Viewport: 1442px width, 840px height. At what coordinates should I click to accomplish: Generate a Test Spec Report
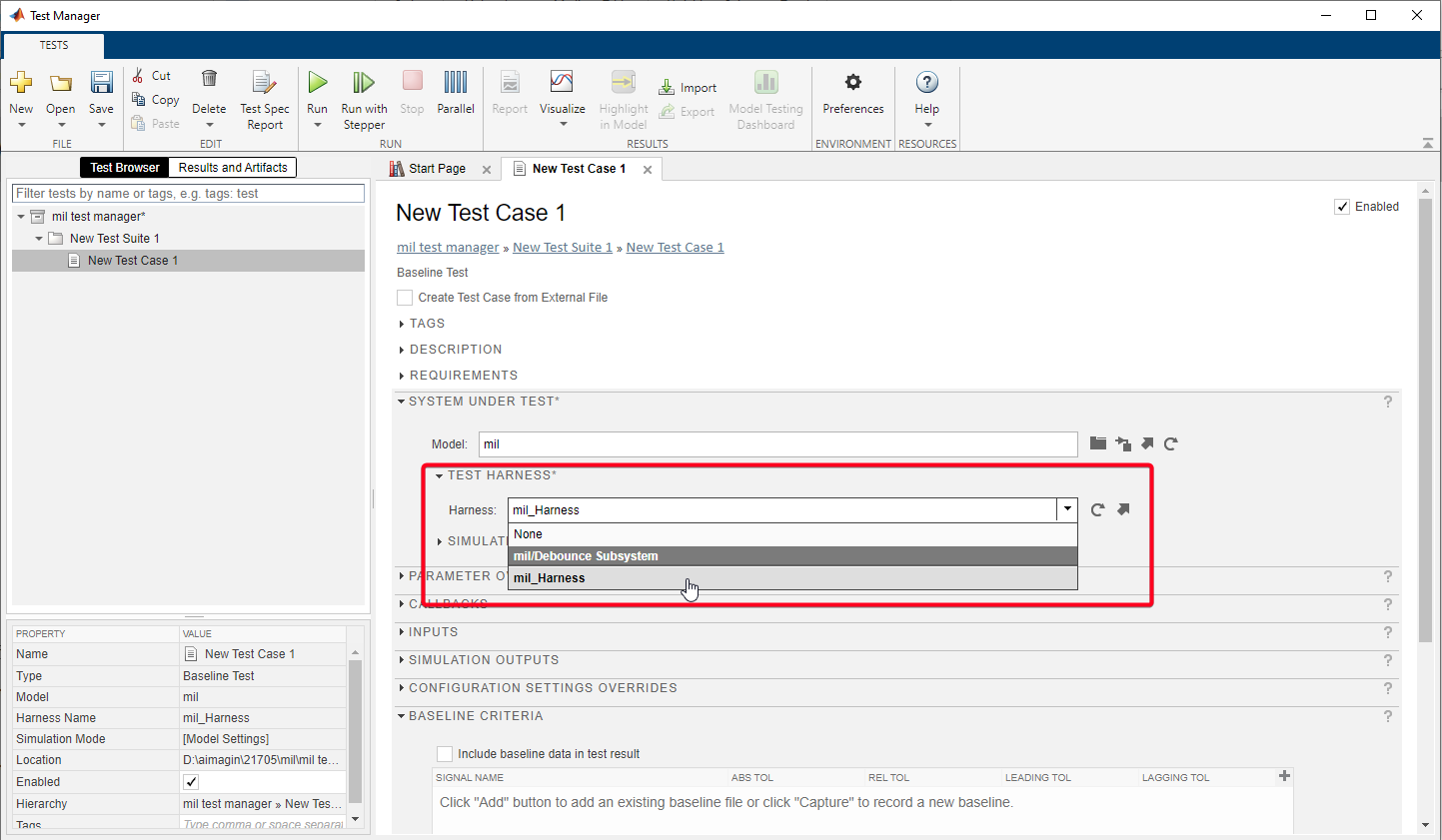click(265, 100)
